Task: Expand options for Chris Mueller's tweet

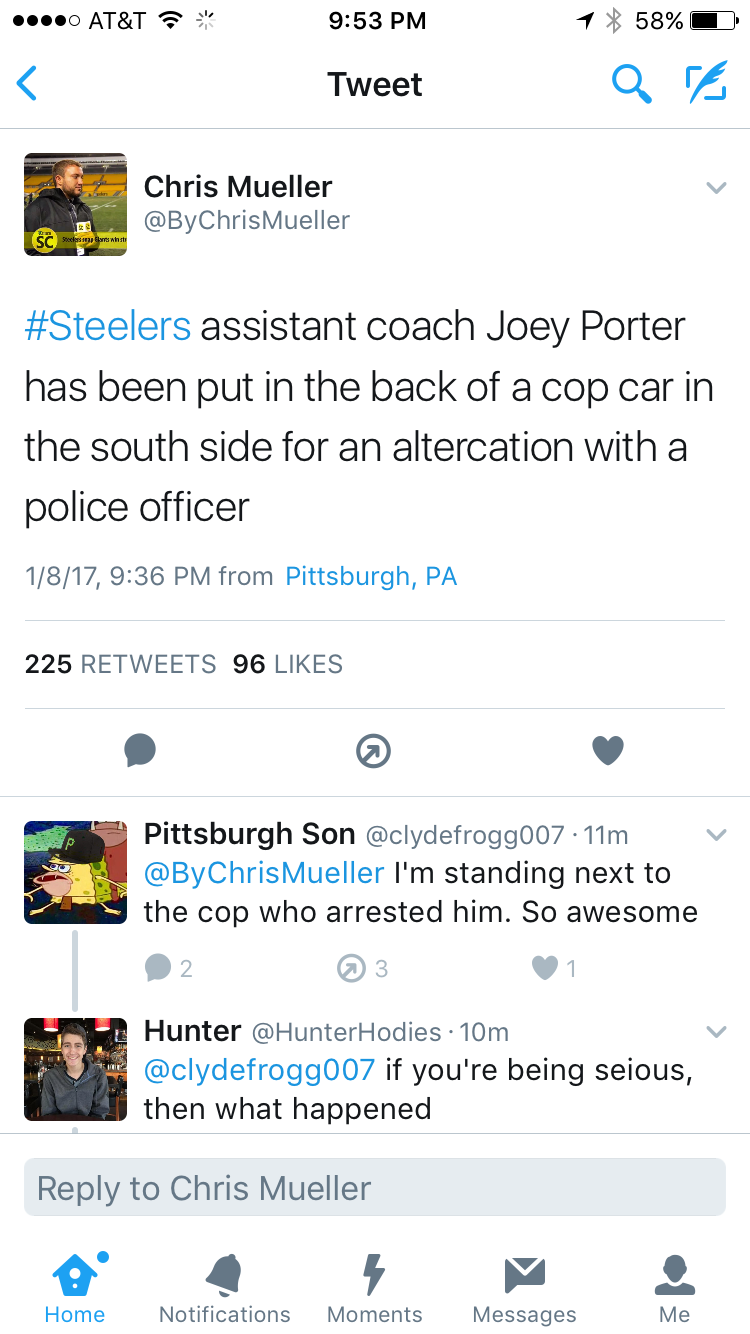Action: tap(716, 188)
